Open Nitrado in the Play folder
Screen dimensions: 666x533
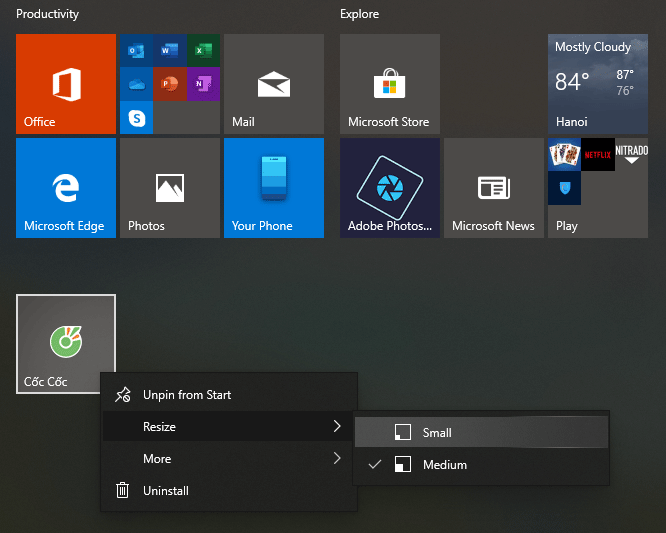632,154
